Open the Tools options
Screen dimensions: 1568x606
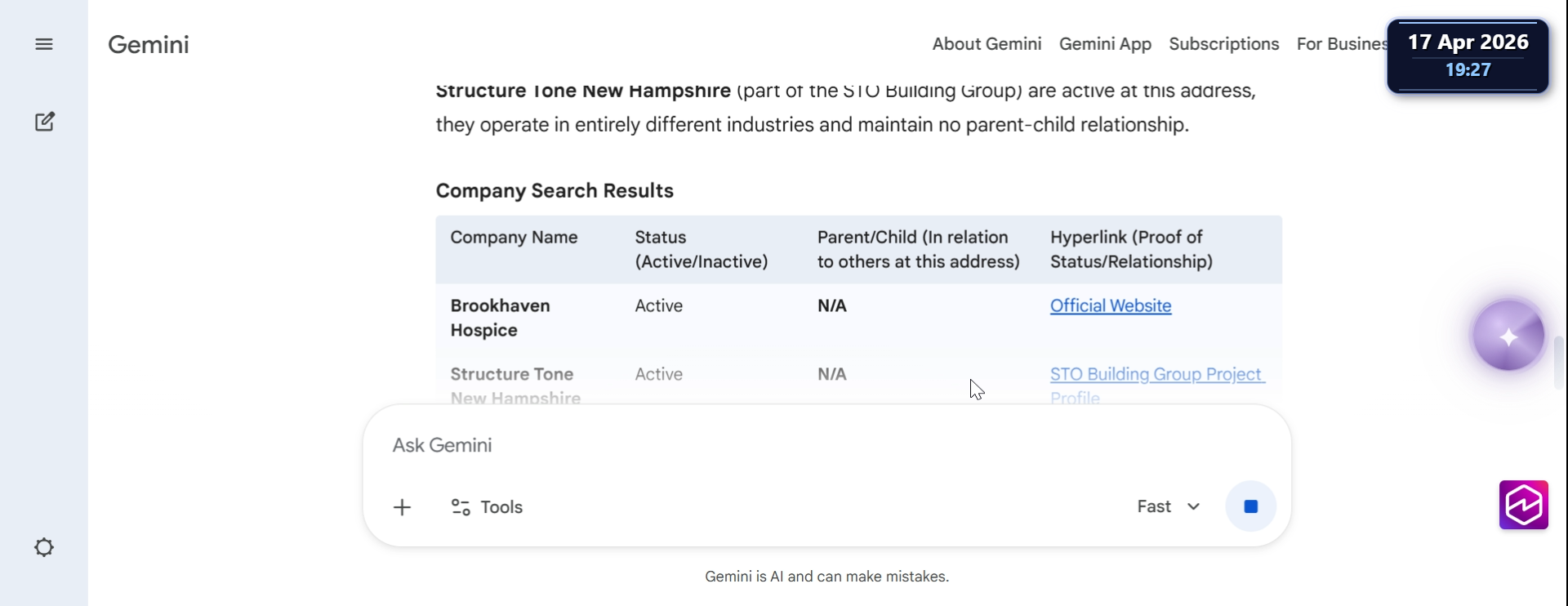click(487, 507)
